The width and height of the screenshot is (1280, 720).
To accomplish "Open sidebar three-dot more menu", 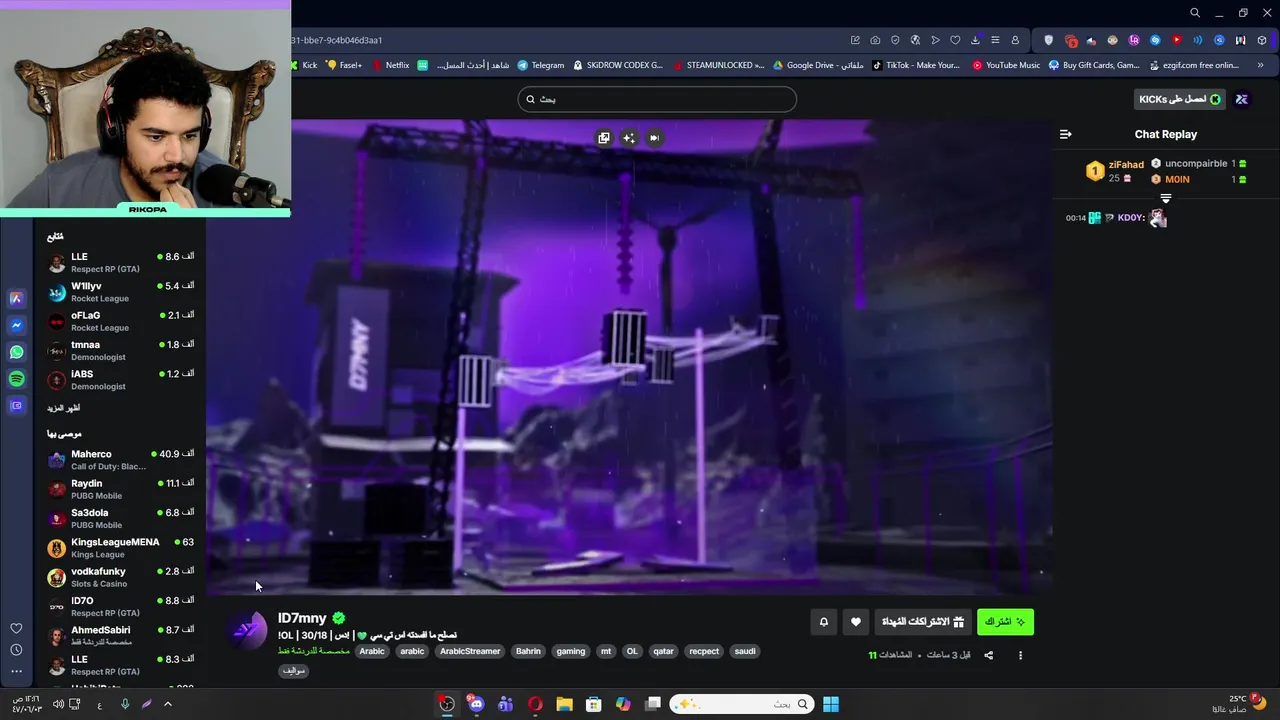I will click(16, 672).
